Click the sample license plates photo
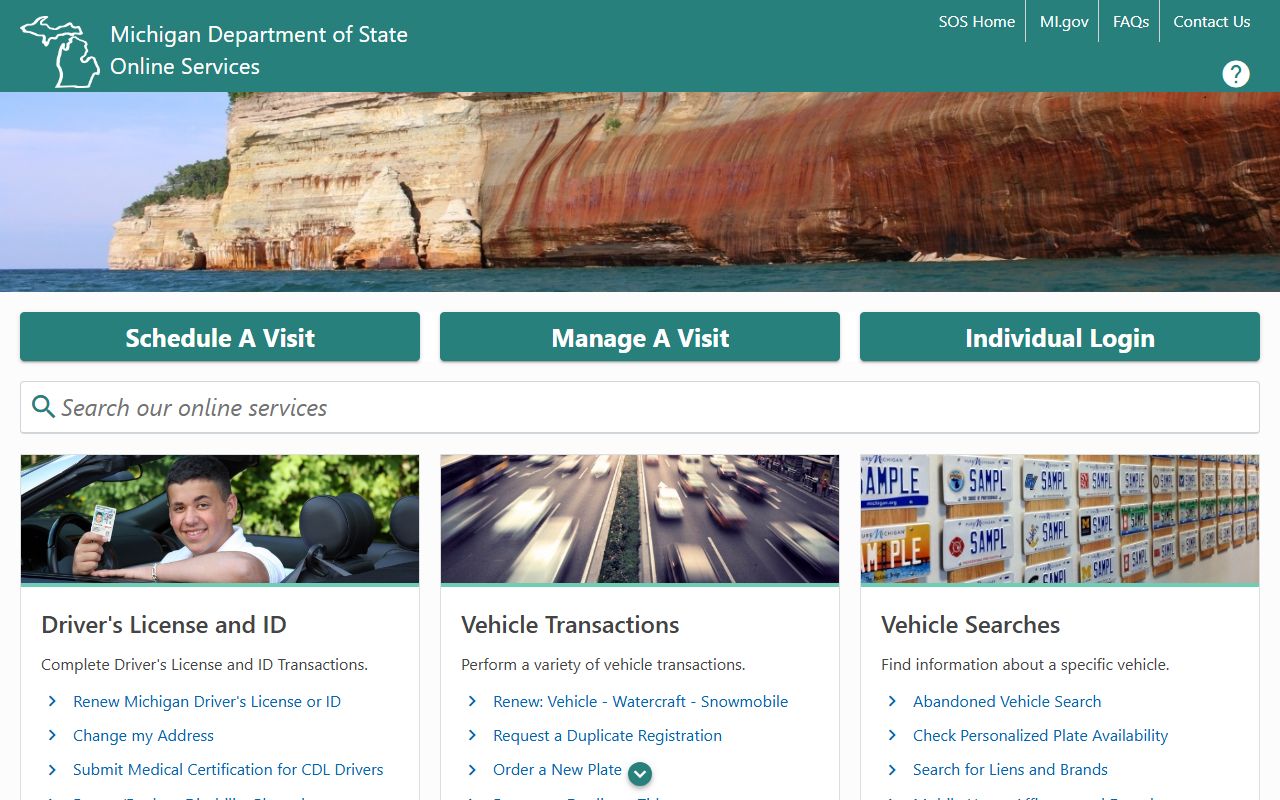Viewport: 1280px width, 800px height. (1060, 519)
